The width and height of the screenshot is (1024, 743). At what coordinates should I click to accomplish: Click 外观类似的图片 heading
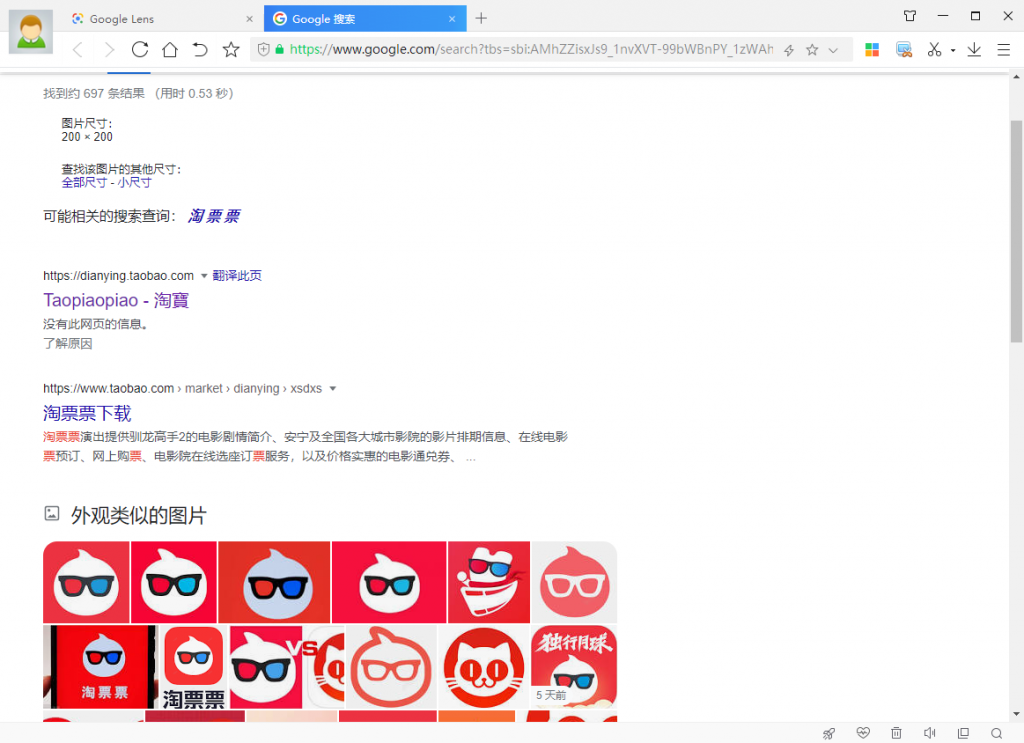138,516
